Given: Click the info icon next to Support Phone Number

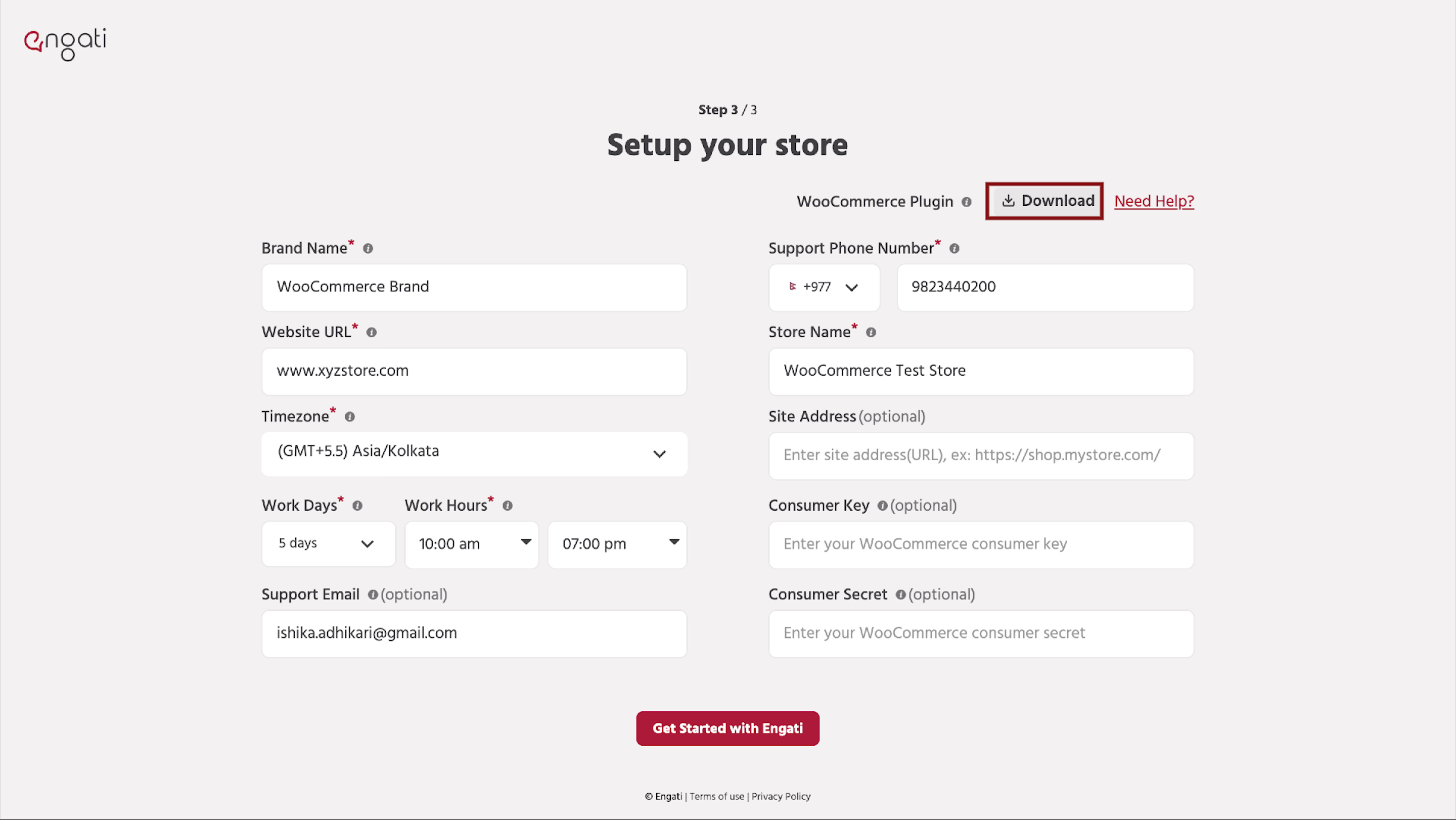Looking at the screenshot, I should coord(954,249).
